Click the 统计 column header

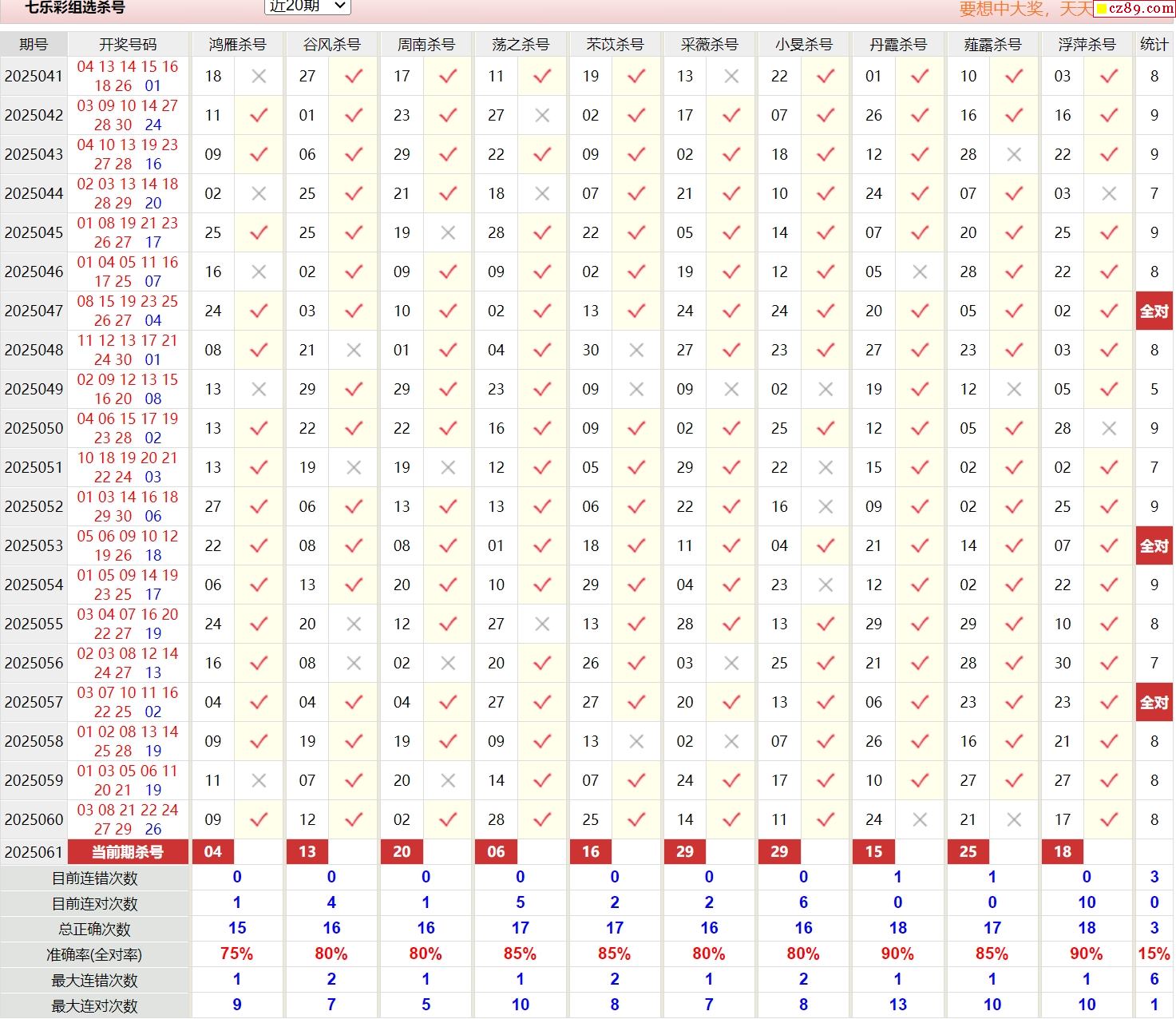1154,45
